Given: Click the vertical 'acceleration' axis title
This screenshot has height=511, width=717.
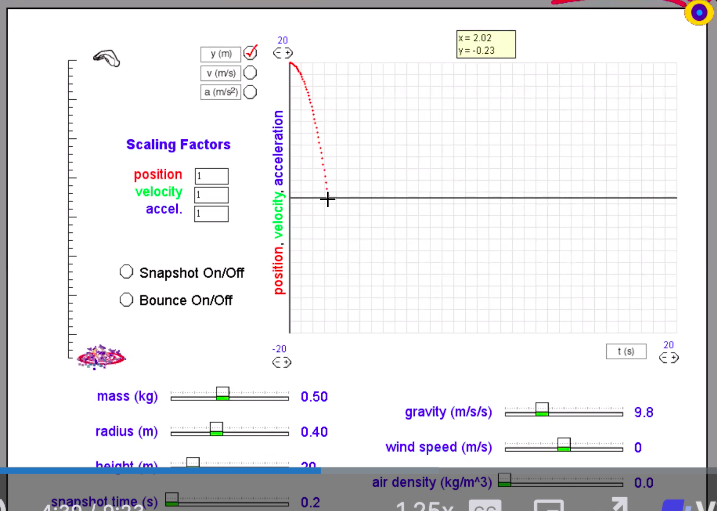Looking at the screenshot, I should (278, 148).
